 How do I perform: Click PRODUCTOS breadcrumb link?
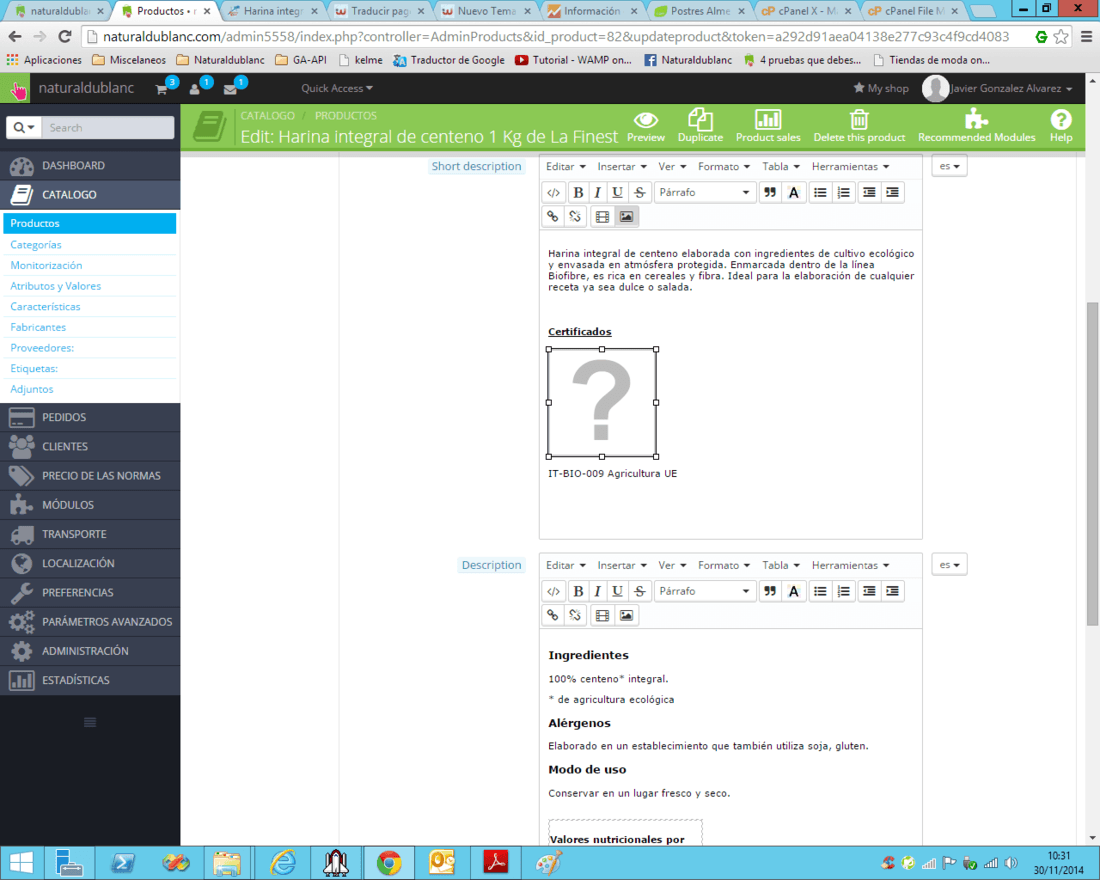tap(345, 116)
